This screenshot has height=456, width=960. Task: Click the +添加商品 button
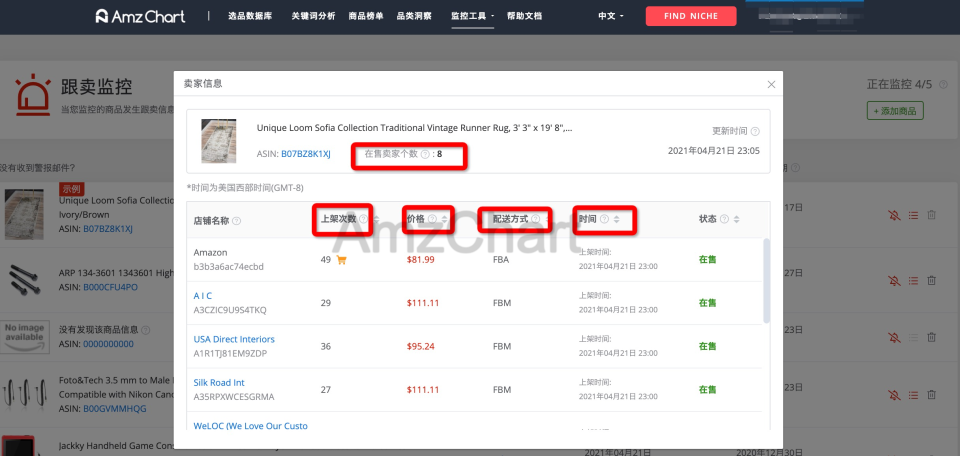pos(895,111)
